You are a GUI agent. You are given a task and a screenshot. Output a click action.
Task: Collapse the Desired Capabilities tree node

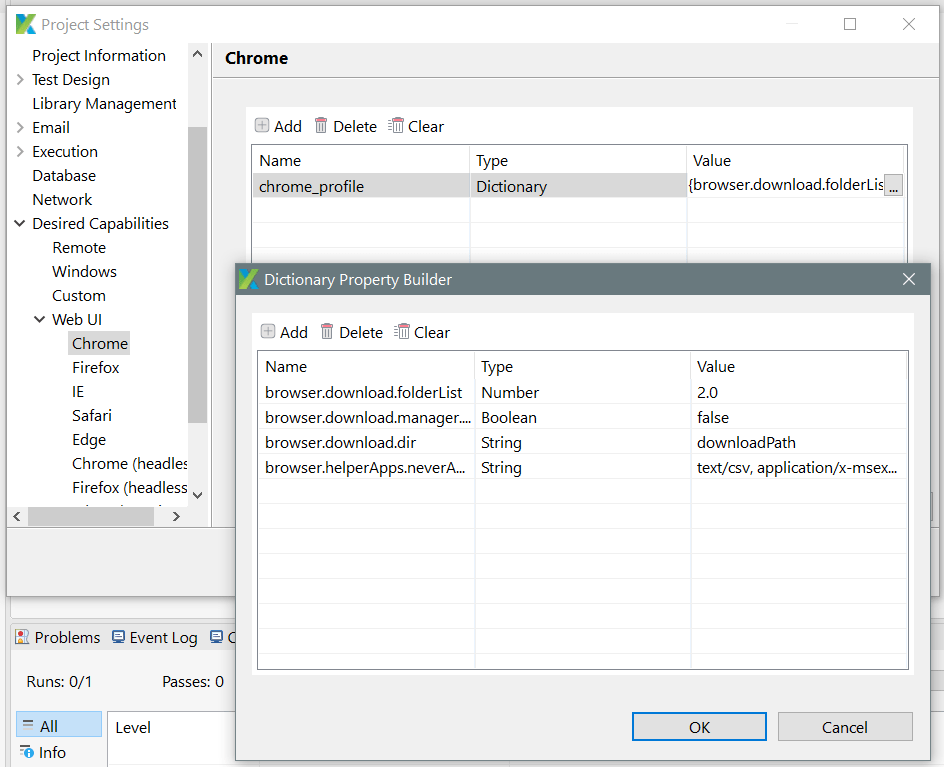[x=22, y=223]
